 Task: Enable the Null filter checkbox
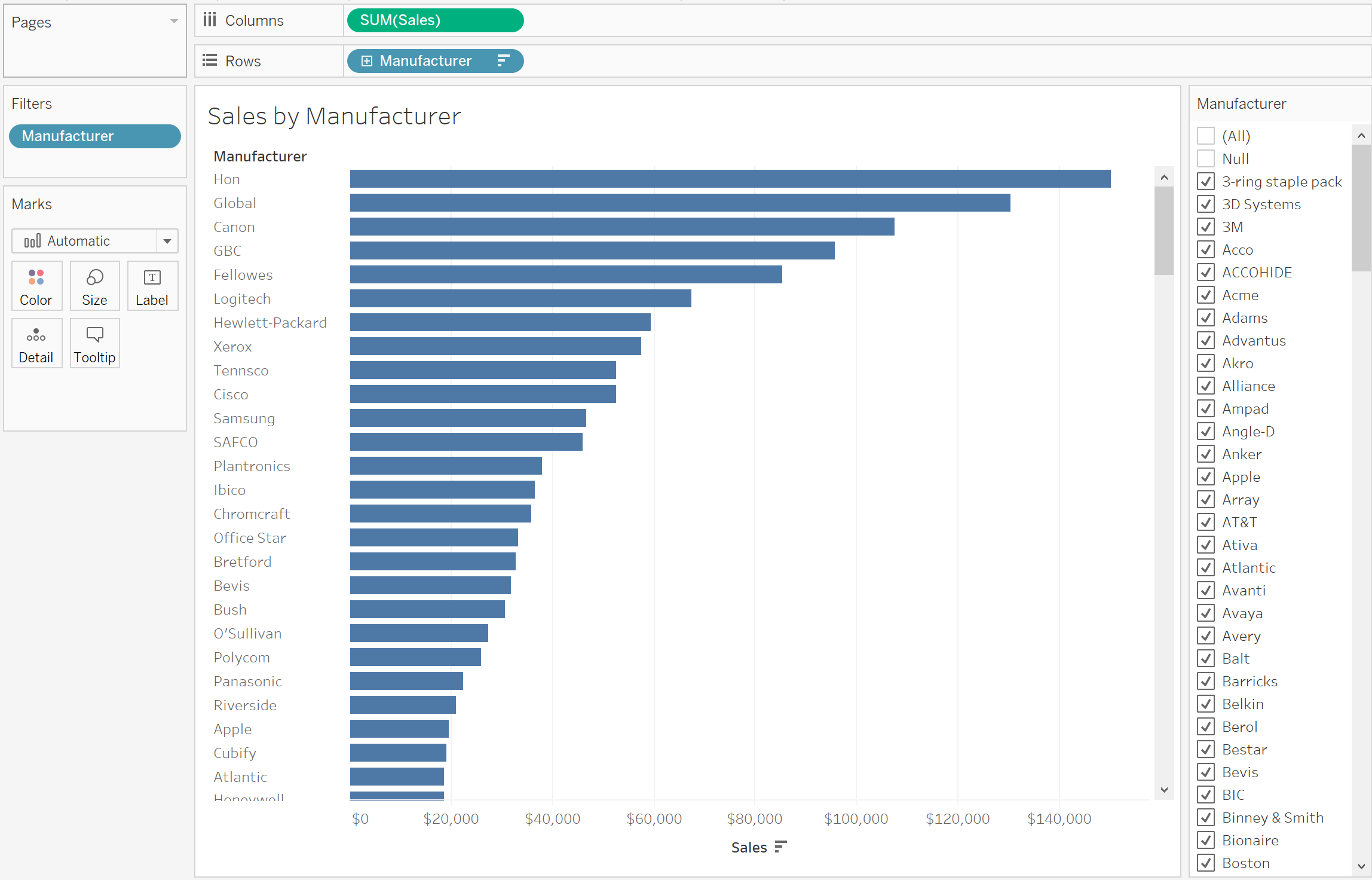pyautogui.click(x=1206, y=158)
